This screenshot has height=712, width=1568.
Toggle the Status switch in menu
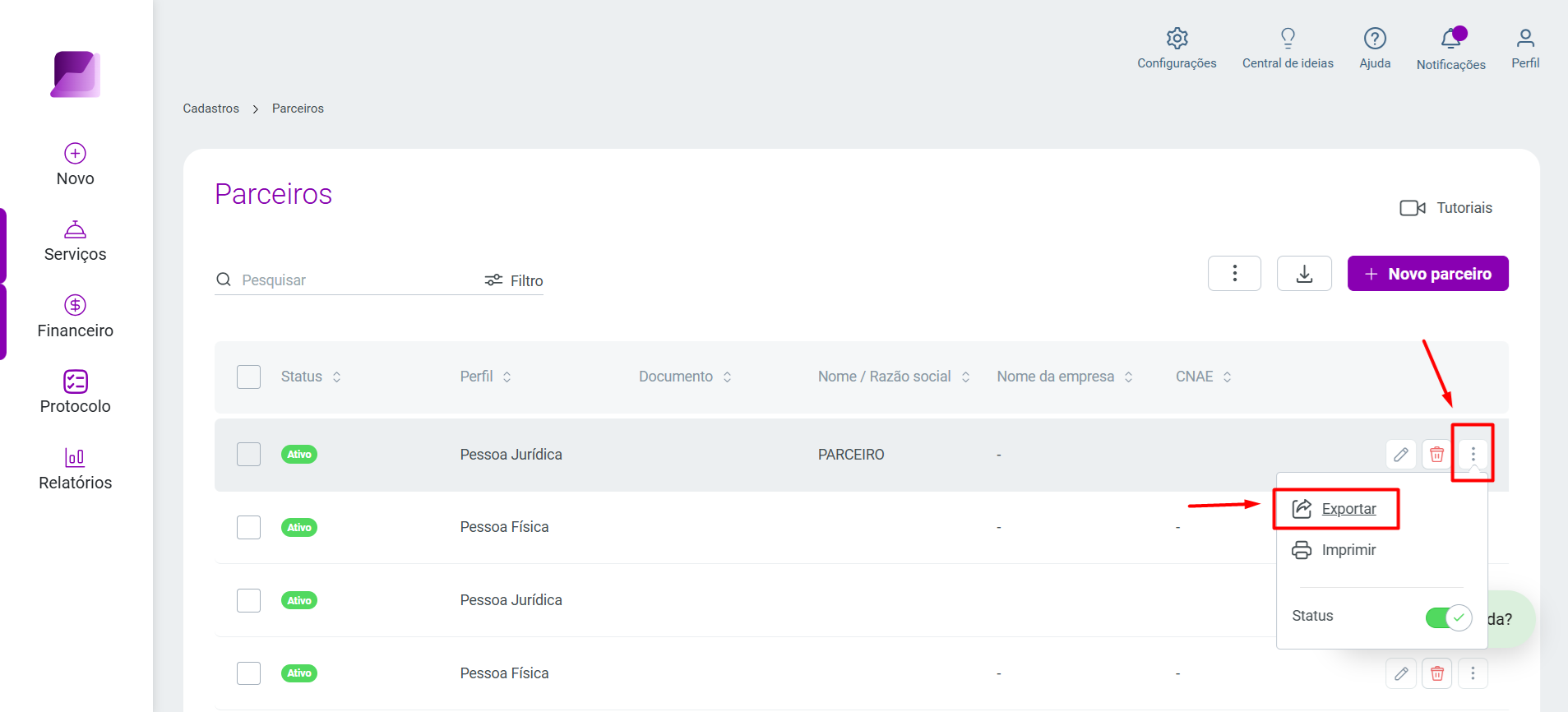coord(1448,617)
